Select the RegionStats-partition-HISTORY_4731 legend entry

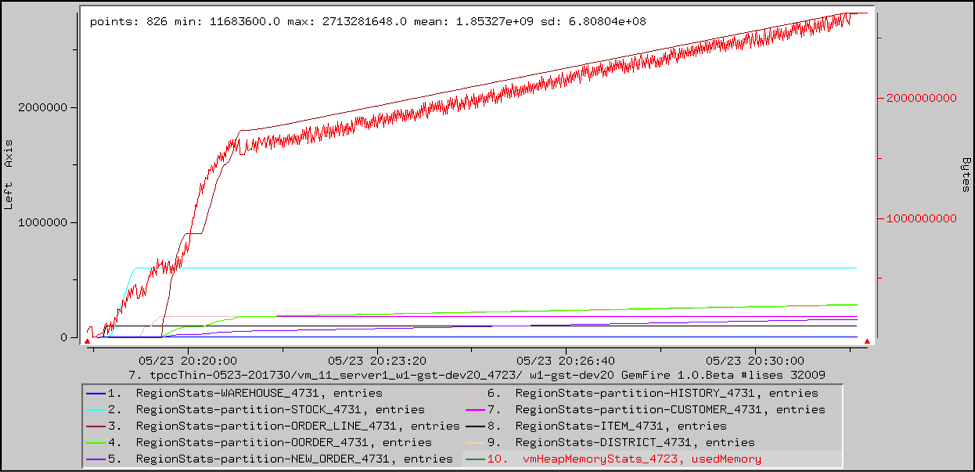[x=666, y=393]
